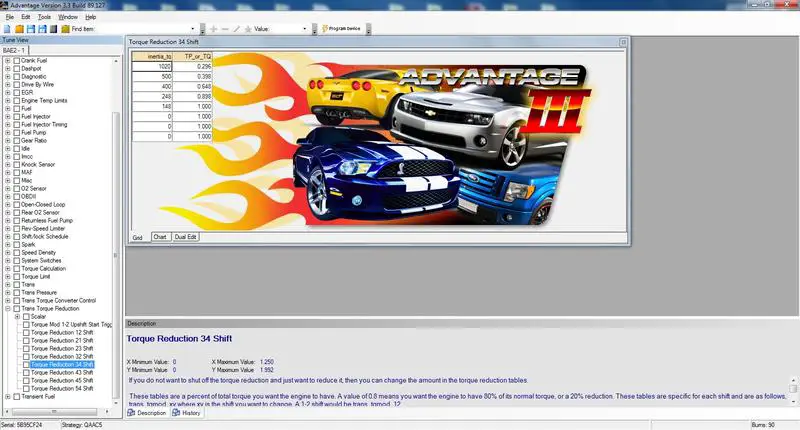
Task: Open the Edit menu
Action: pyautogui.click(x=26, y=17)
